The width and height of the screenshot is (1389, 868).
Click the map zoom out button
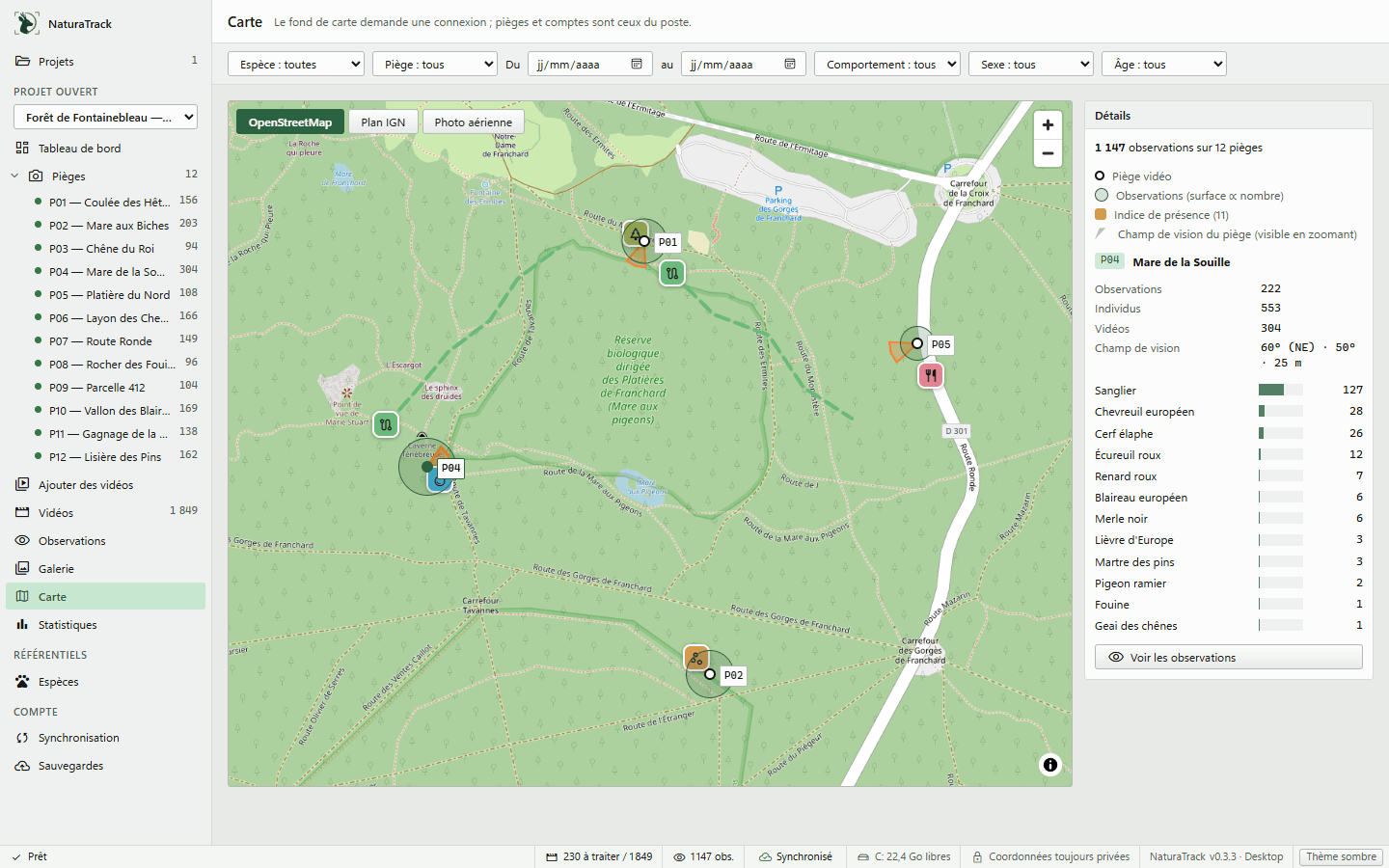click(x=1048, y=153)
